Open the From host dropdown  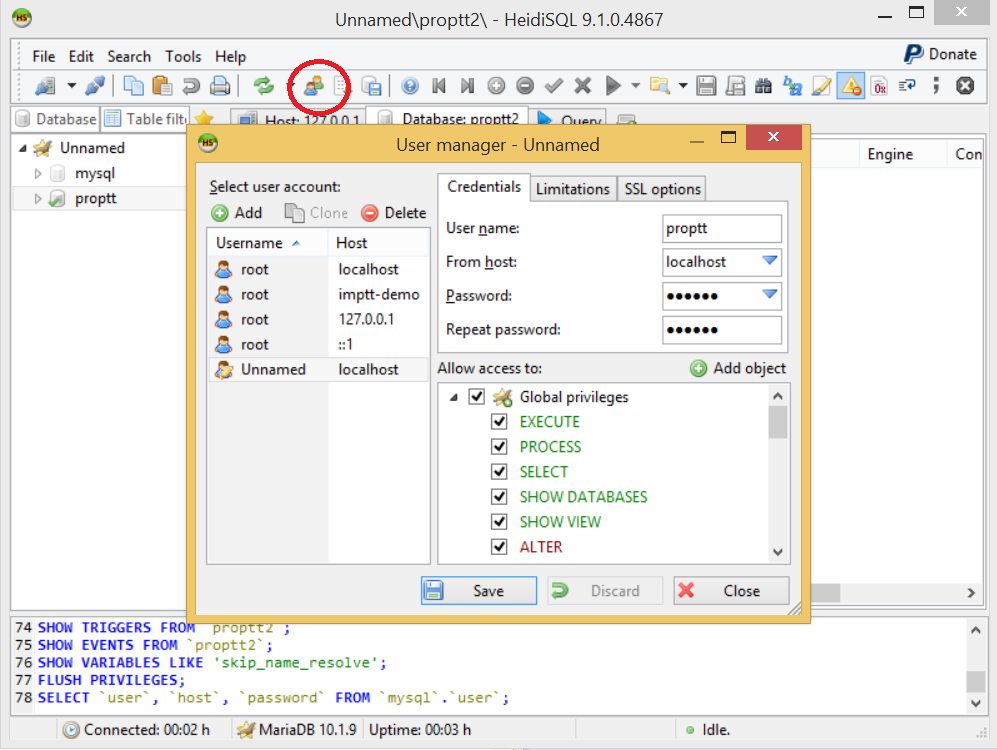769,262
